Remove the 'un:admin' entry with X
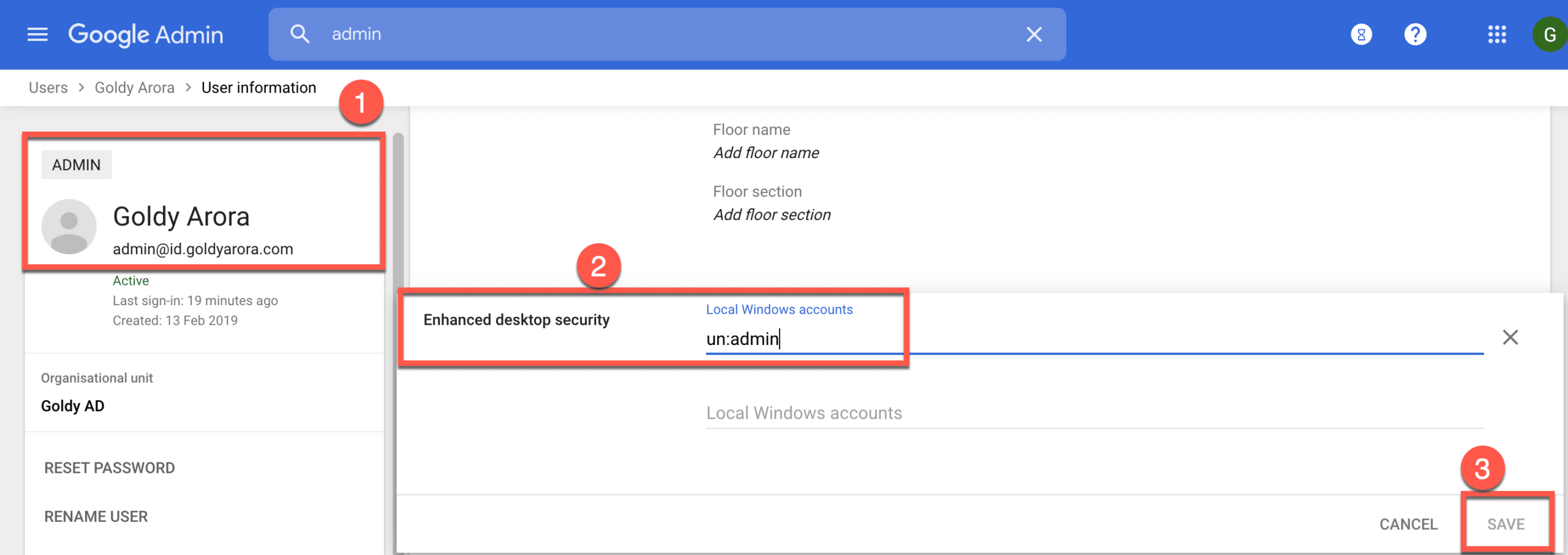The height and width of the screenshot is (555, 1568). (x=1510, y=337)
